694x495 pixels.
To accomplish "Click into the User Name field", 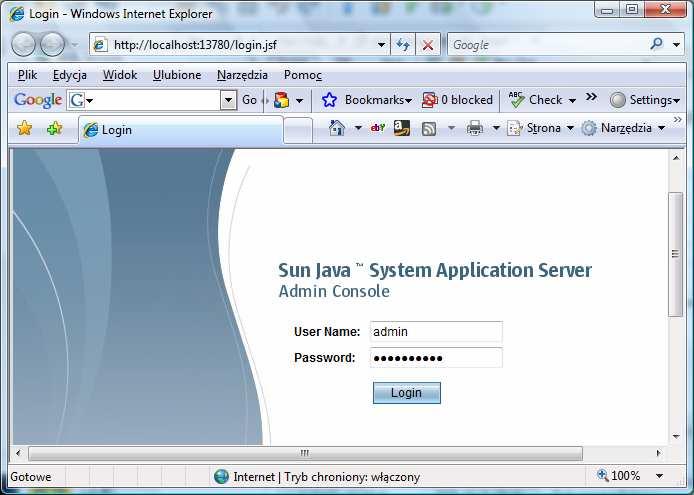I will (x=436, y=332).
